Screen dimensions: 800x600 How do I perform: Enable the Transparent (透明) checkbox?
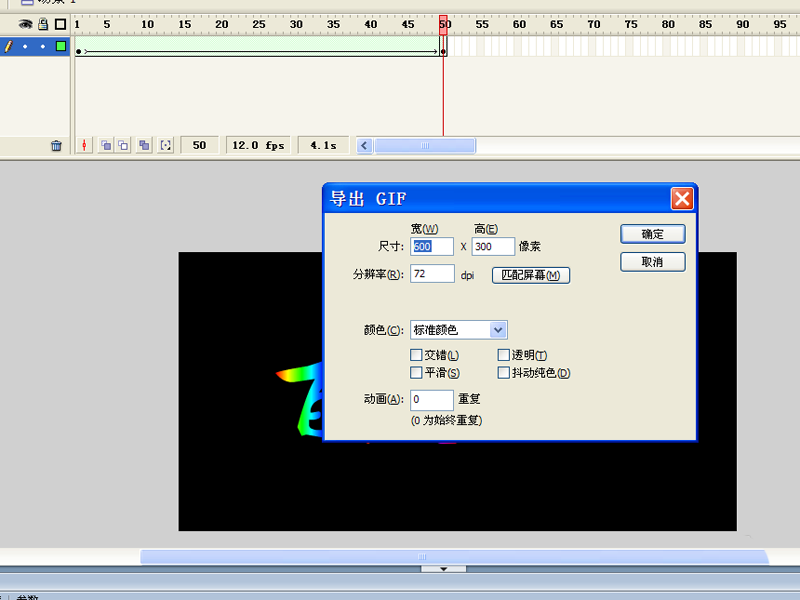pos(504,355)
